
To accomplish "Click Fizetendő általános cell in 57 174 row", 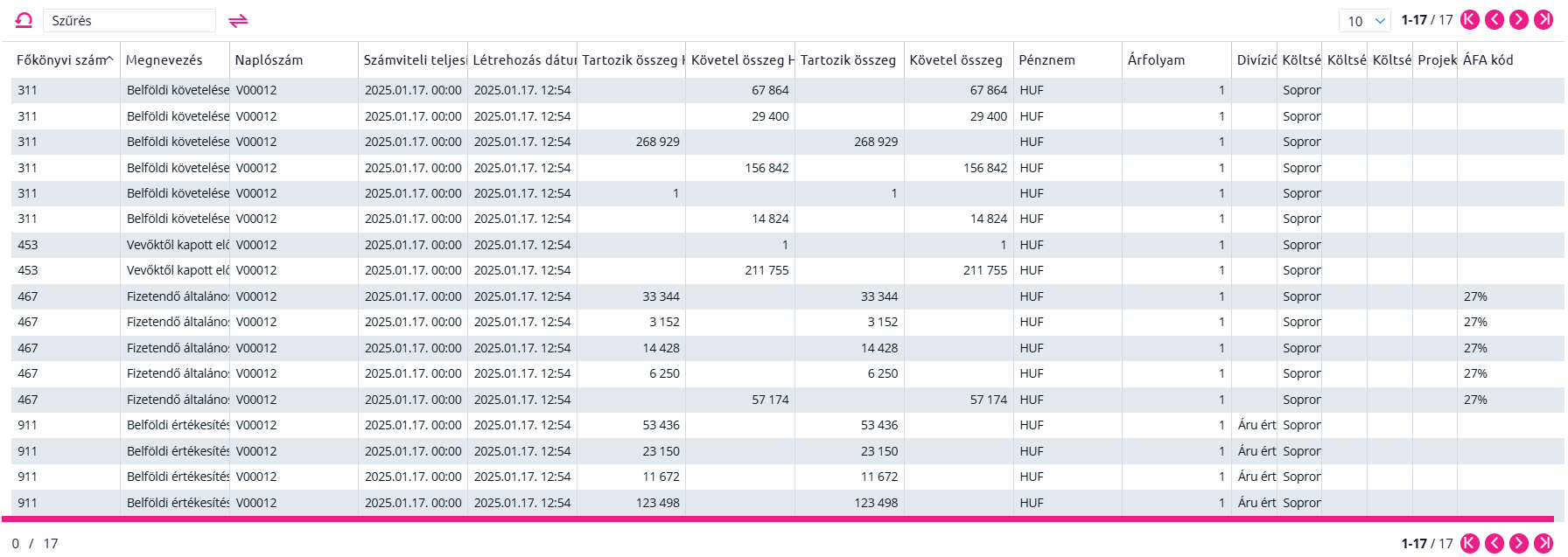I will (175, 400).
